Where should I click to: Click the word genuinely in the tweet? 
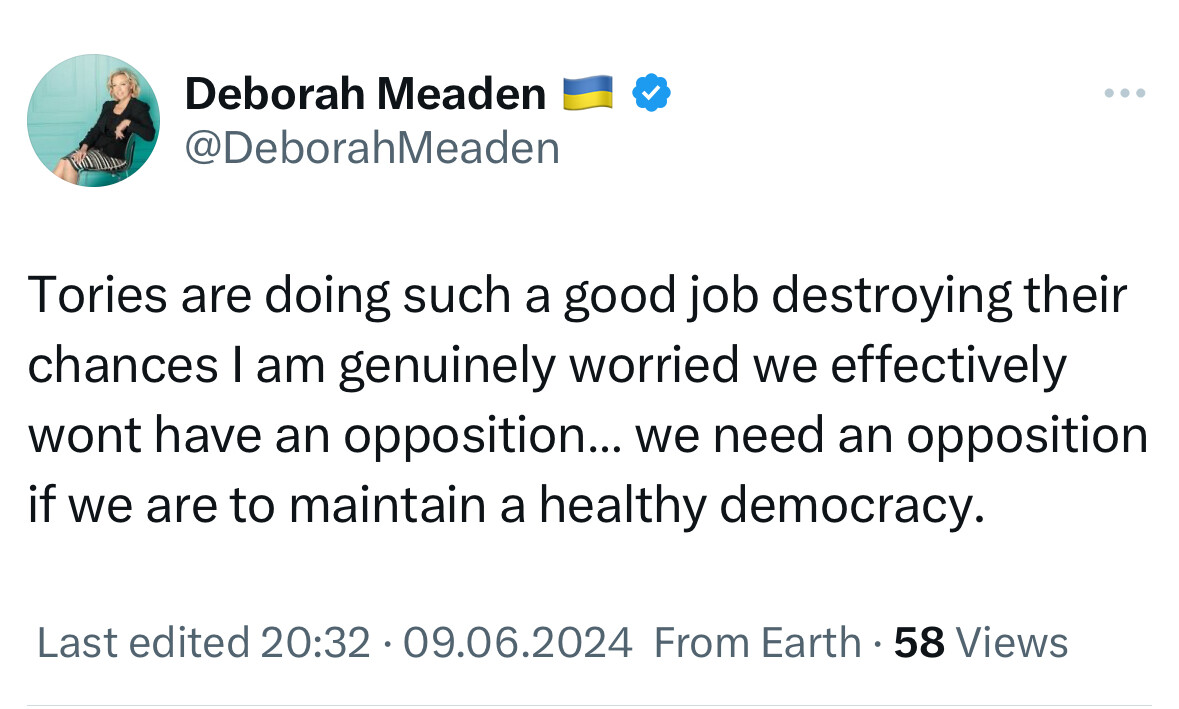click(447, 367)
